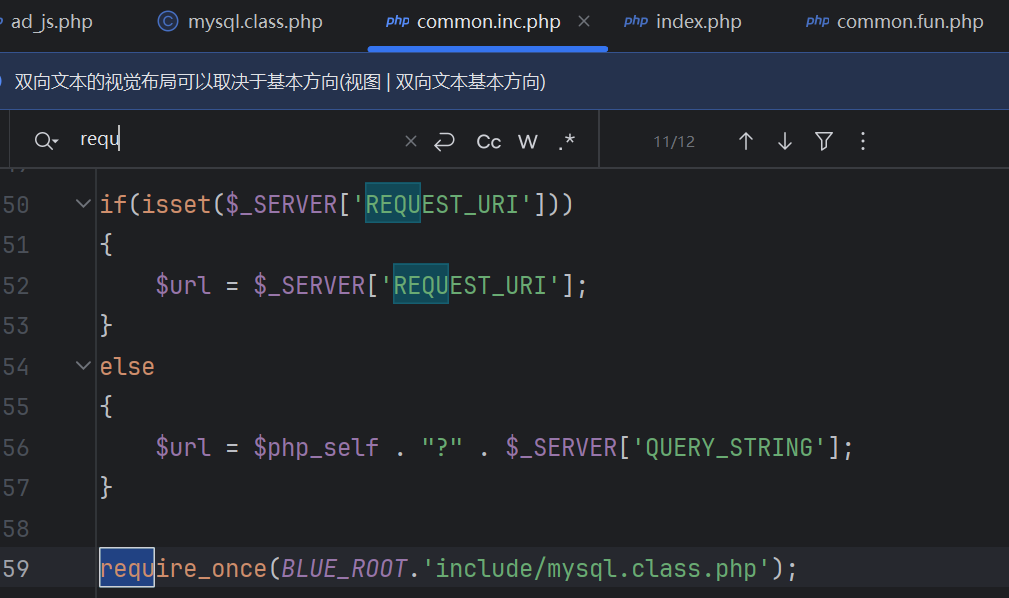Screen dimensions: 1009x598
Task: Click the new line icon in search
Action: [445, 141]
